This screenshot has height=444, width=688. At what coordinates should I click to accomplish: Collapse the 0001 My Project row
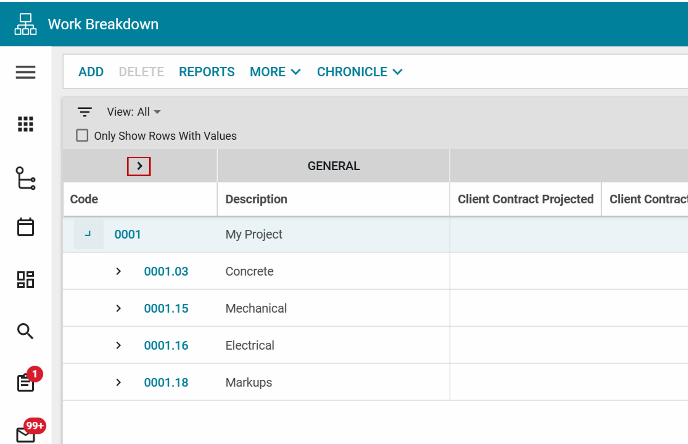88,234
